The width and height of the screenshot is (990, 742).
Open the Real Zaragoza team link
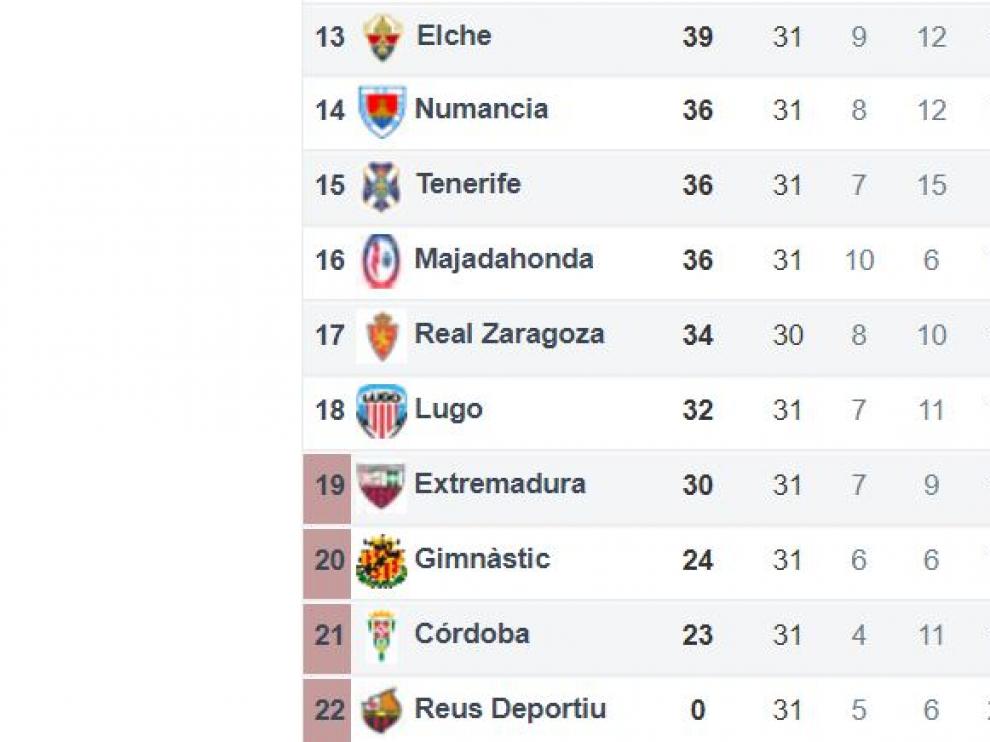click(x=510, y=334)
